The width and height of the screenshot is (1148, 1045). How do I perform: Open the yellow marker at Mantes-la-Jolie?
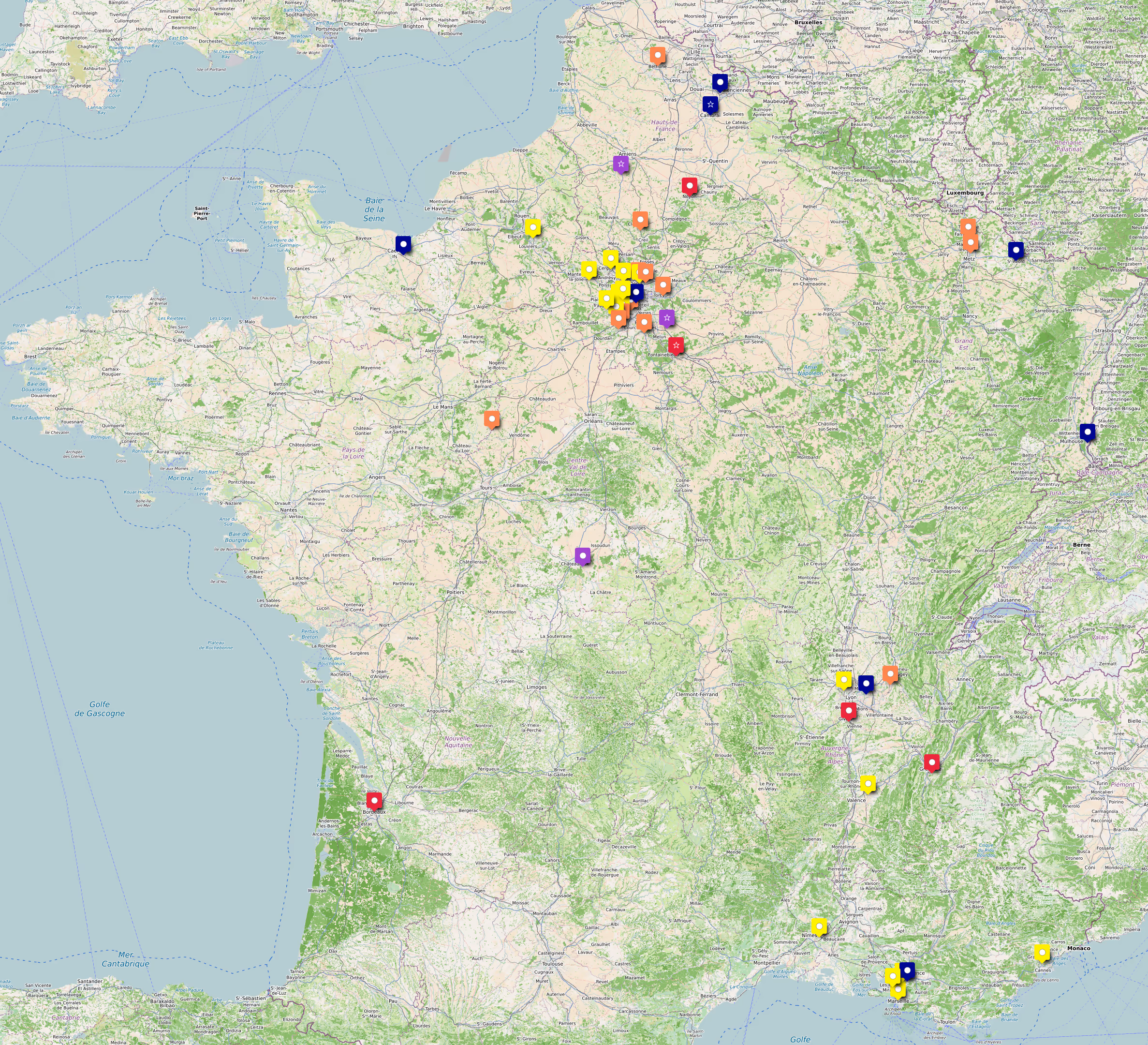pos(589,269)
